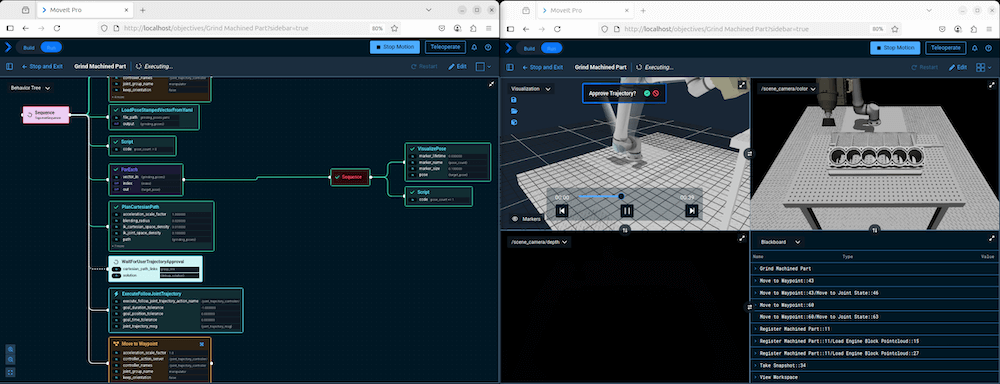Open help icon in right window
This screenshot has width=1000, height=384.
click(x=989, y=47)
